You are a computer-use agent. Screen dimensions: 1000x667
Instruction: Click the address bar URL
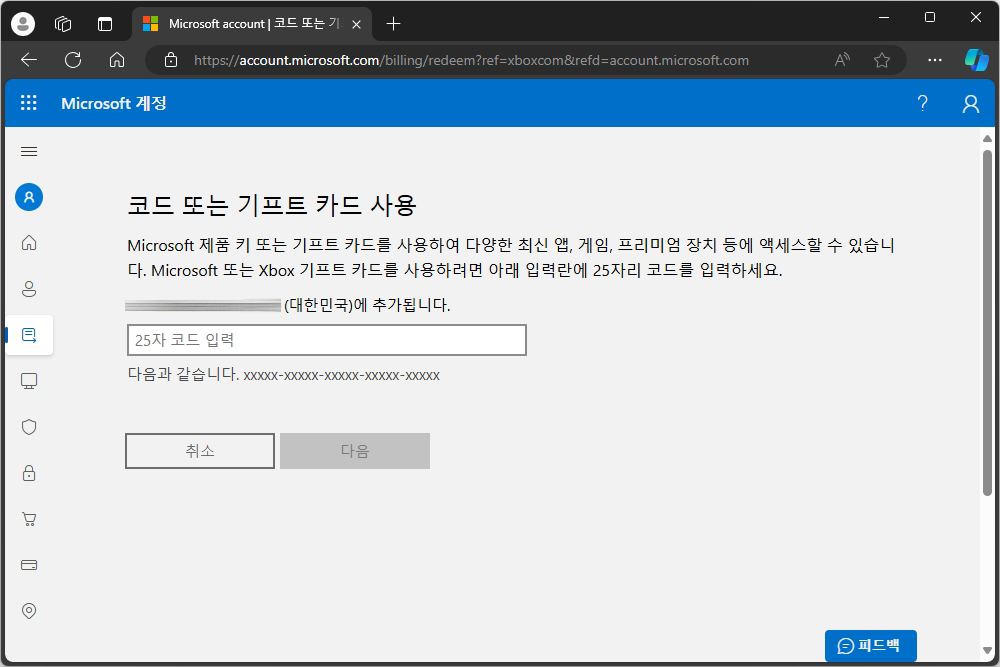click(471, 60)
